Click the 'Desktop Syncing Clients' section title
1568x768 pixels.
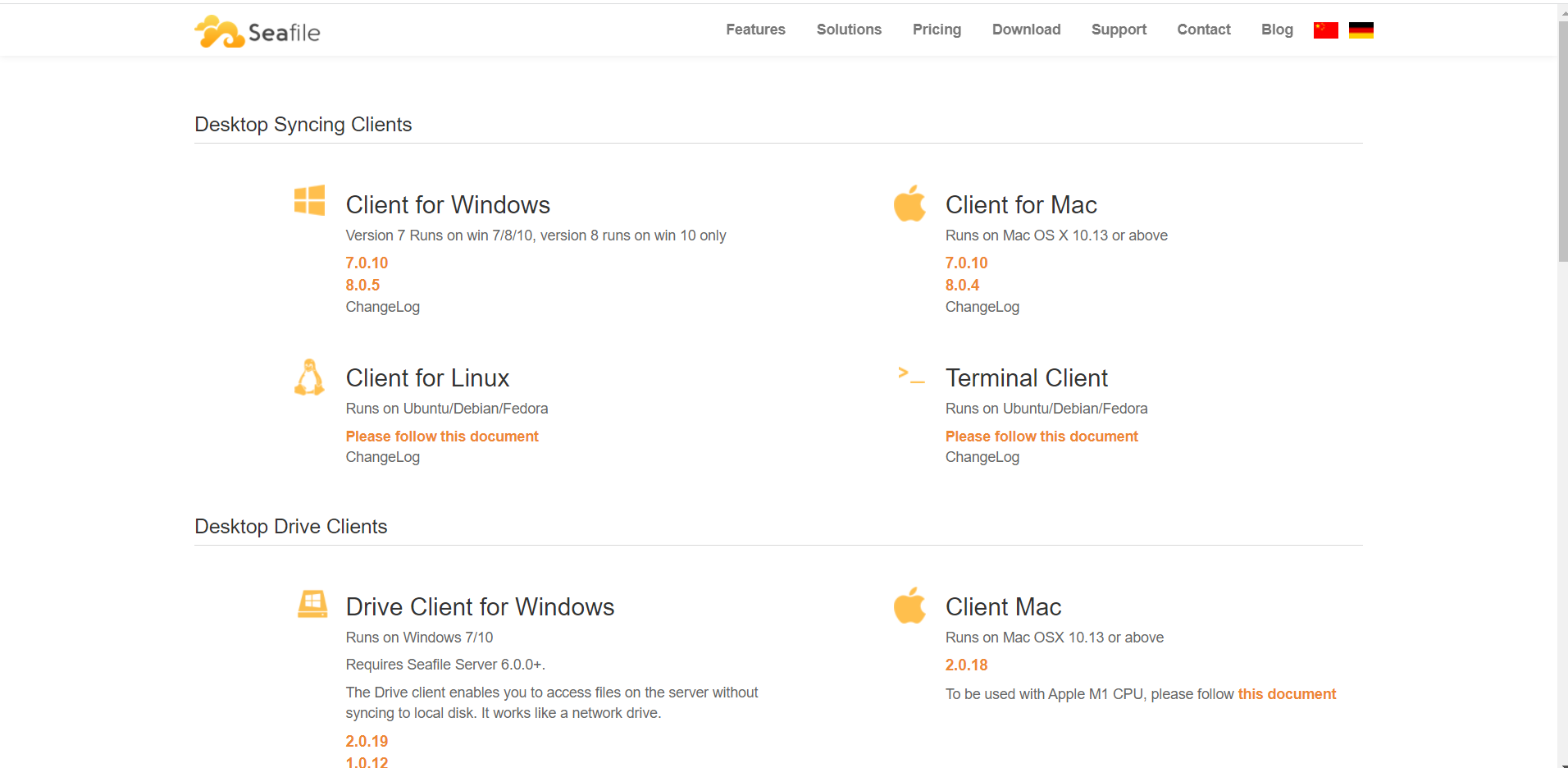303,124
